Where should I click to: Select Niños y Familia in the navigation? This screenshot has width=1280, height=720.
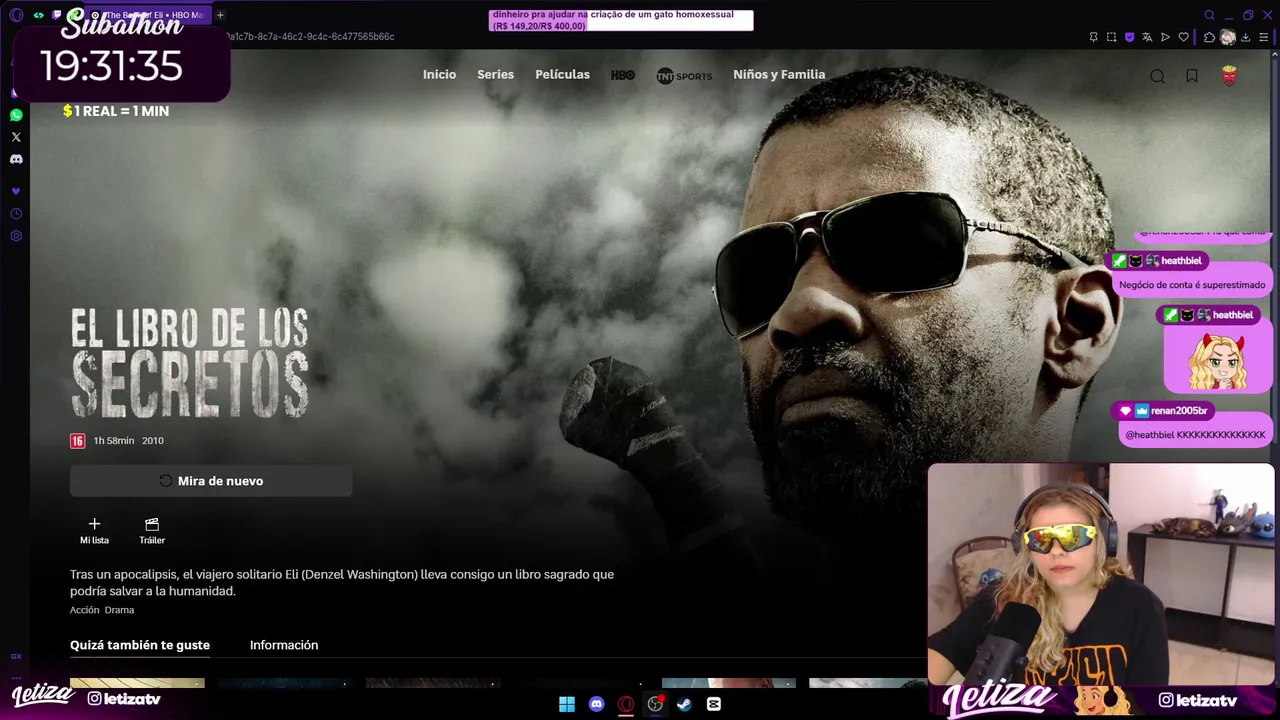(x=779, y=75)
